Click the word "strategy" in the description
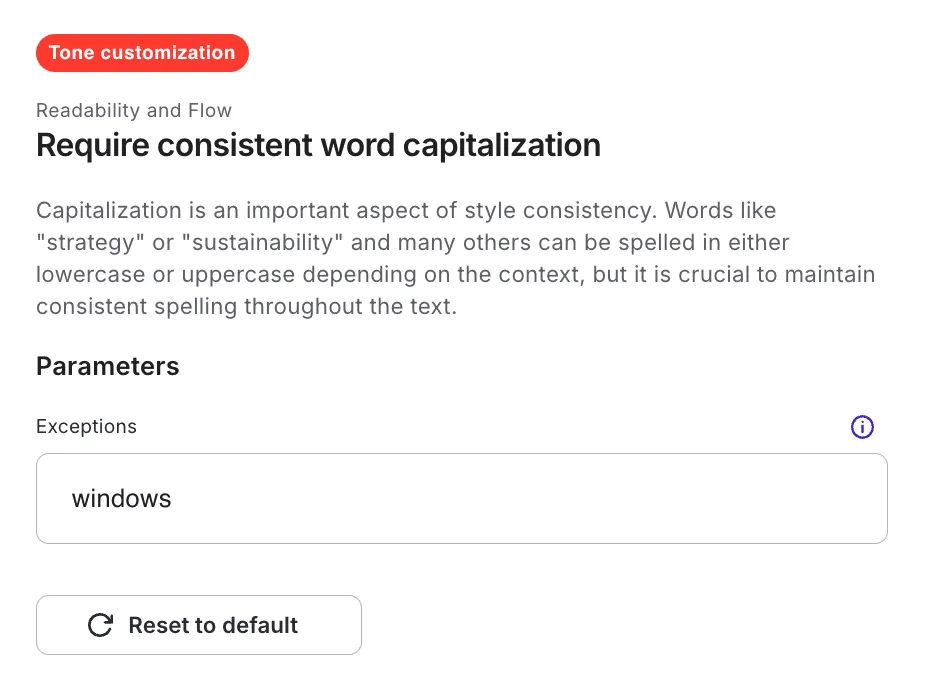Viewport: 930px width, 700px height. click(90, 243)
